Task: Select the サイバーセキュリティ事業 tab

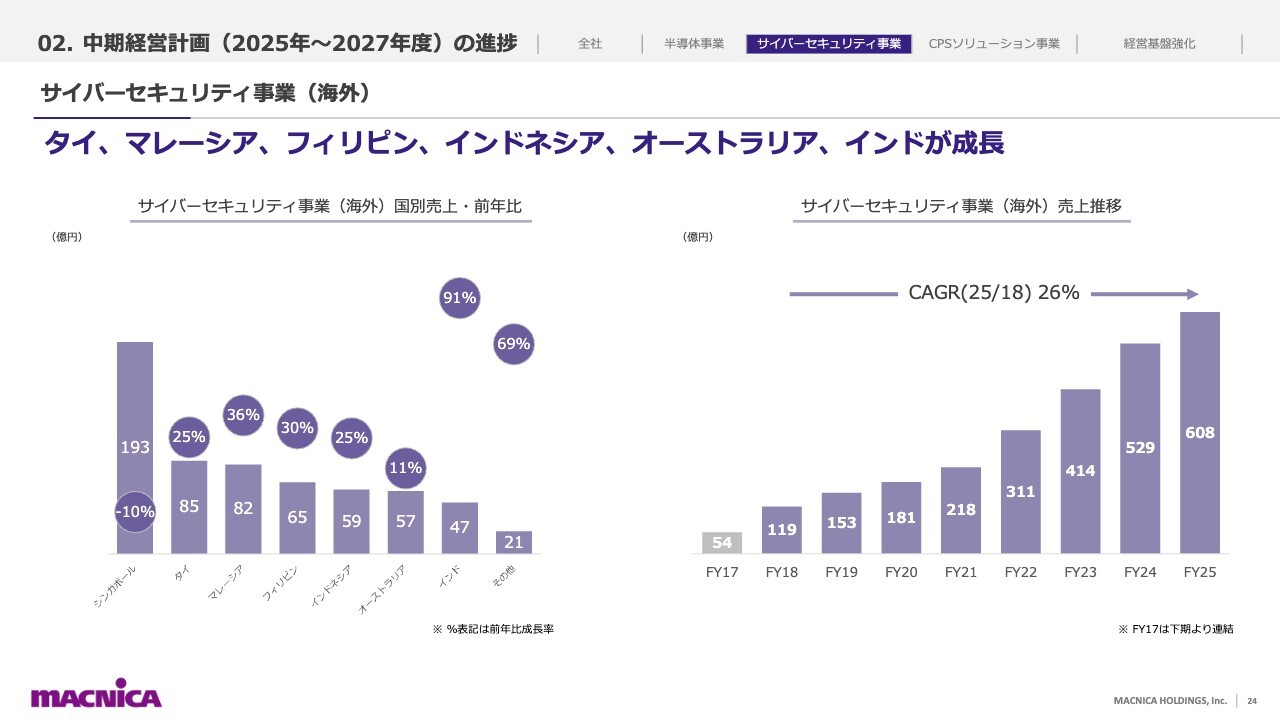Action: coord(829,44)
